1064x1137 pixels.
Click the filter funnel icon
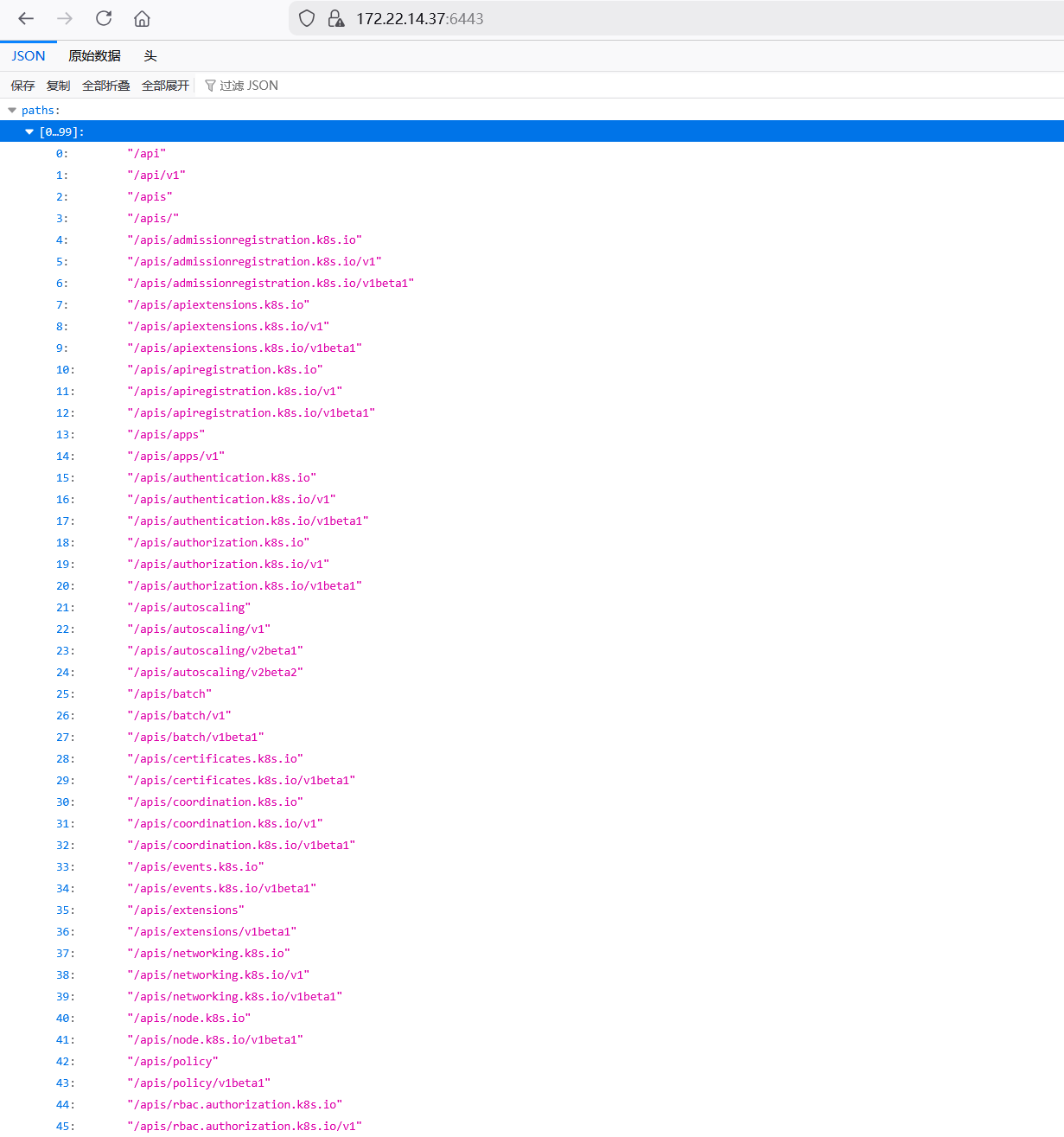(210, 86)
